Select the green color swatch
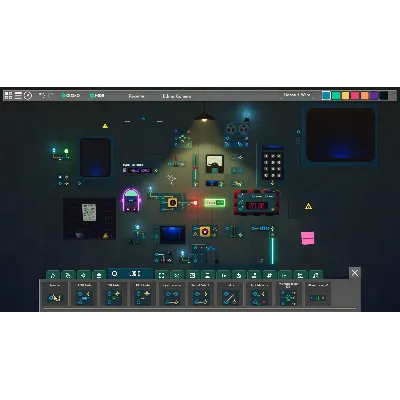 [336, 96]
